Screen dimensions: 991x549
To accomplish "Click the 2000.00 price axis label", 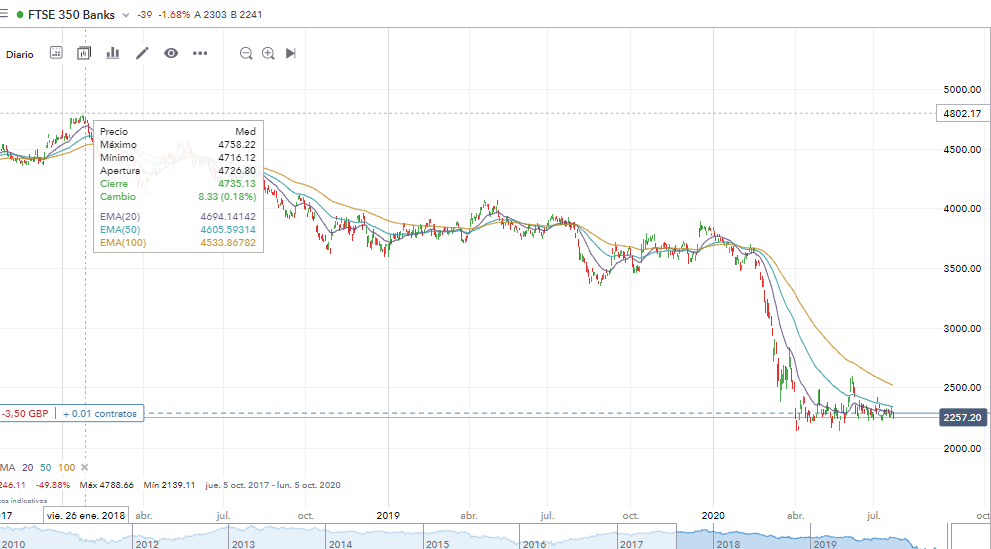I will tap(962, 449).
